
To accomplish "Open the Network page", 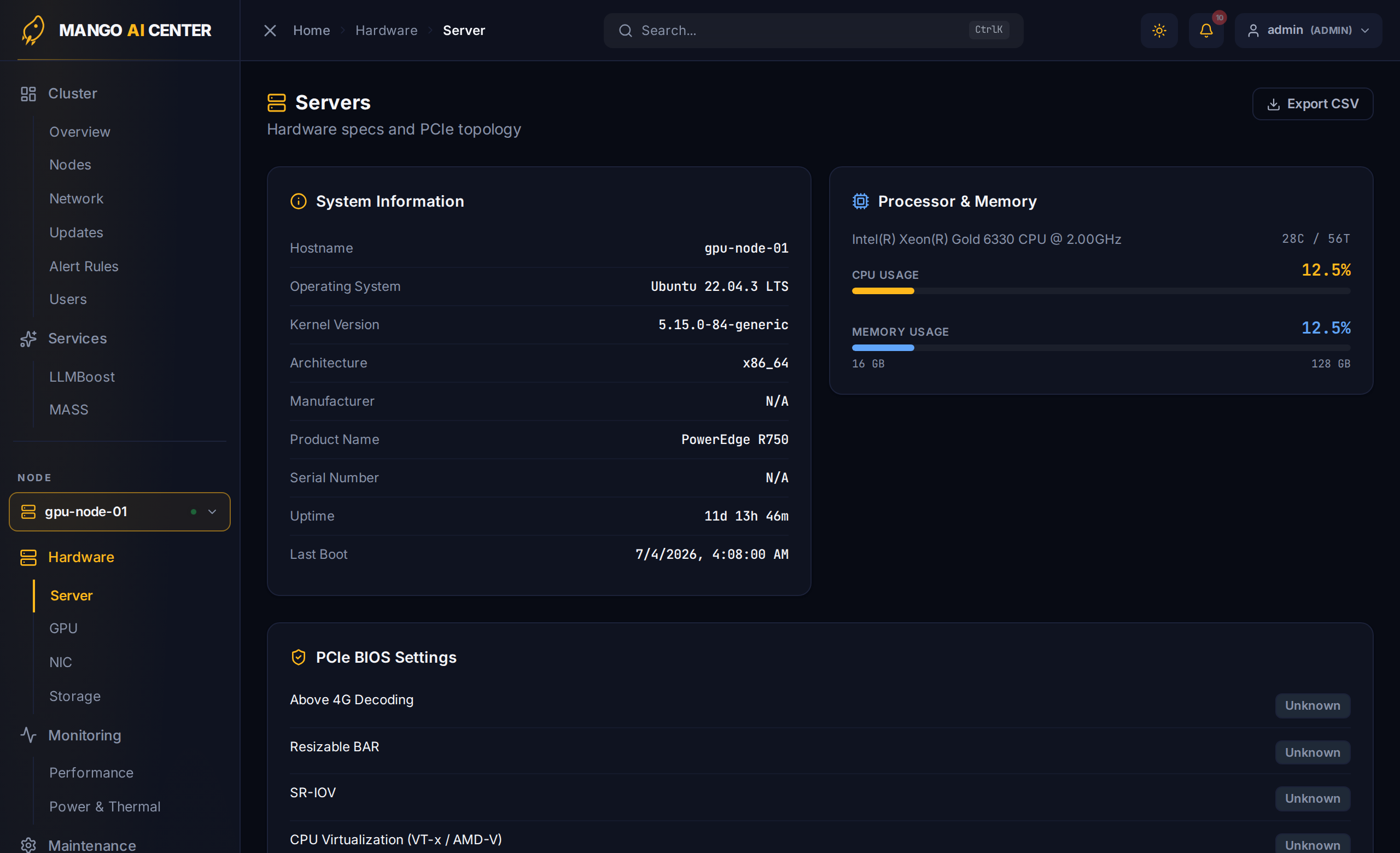I will pyautogui.click(x=76, y=199).
